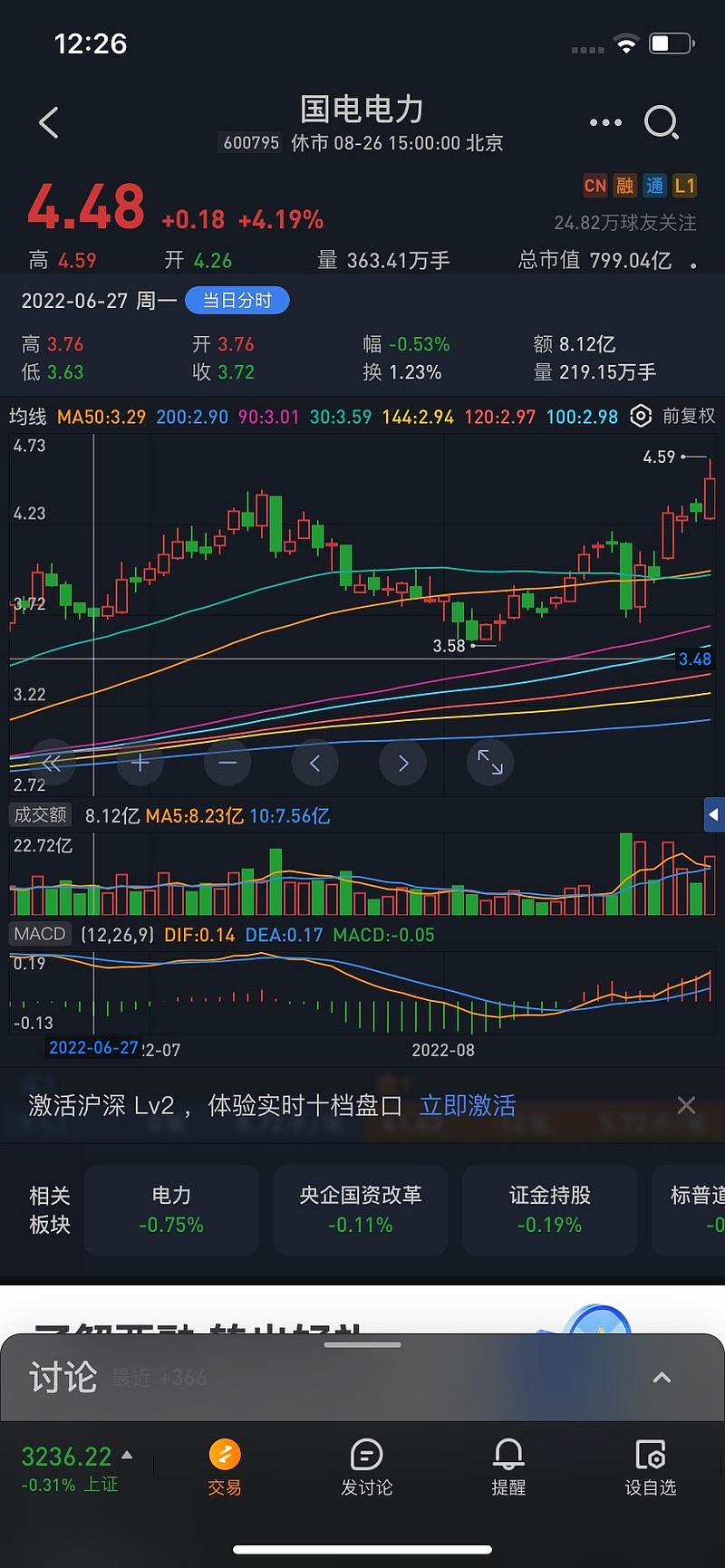The height and width of the screenshot is (1568, 725).
Task: Open 发讨论 post discussion
Action: [366, 1467]
